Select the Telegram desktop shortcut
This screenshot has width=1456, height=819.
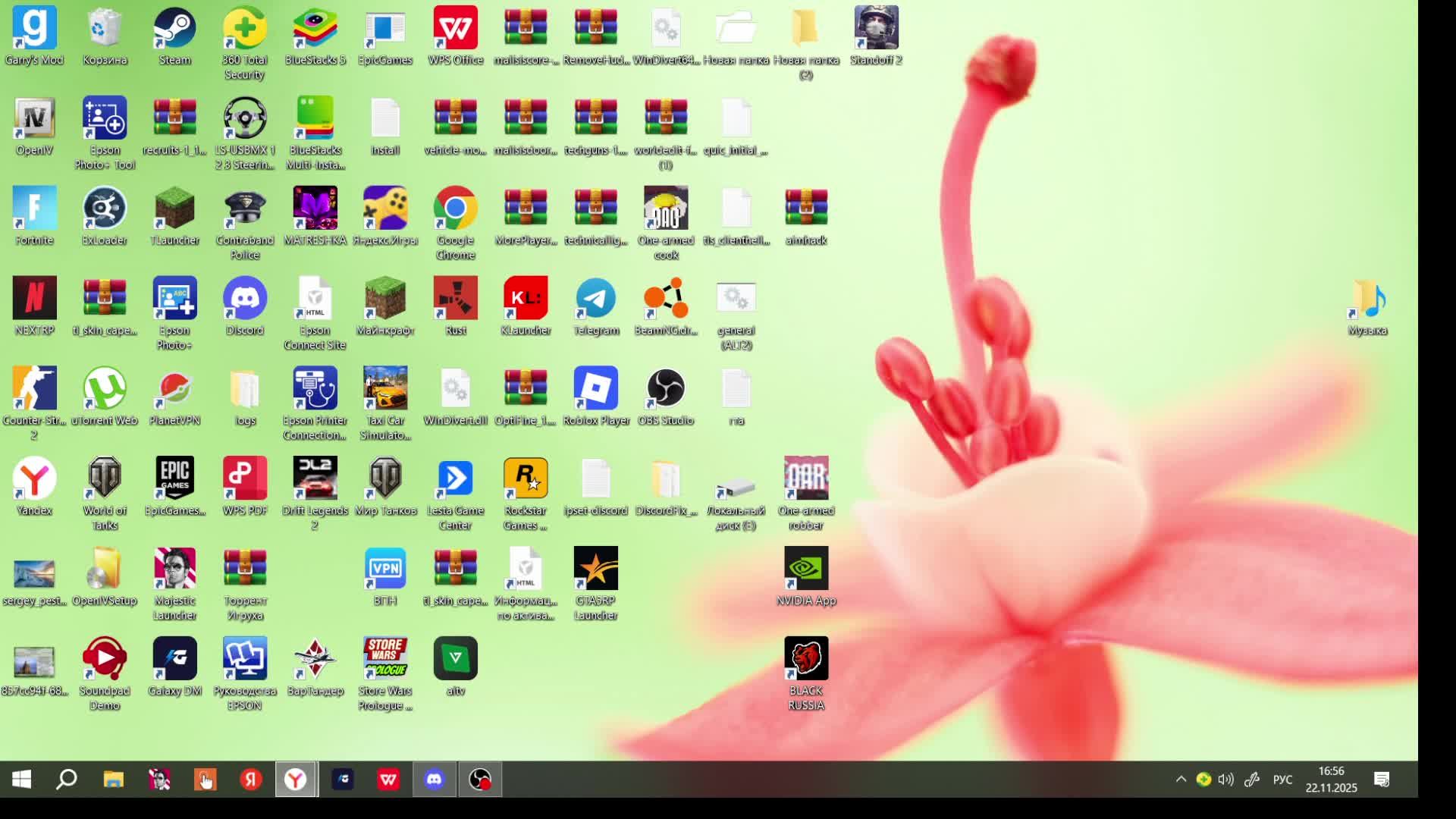pyautogui.click(x=595, y=299)
